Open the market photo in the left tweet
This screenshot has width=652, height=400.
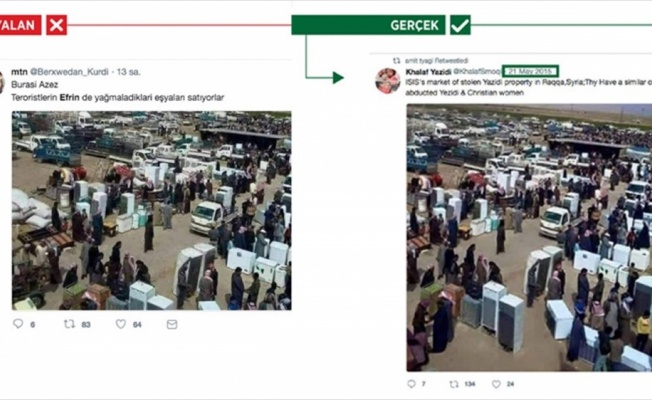[x=151, y=210]
